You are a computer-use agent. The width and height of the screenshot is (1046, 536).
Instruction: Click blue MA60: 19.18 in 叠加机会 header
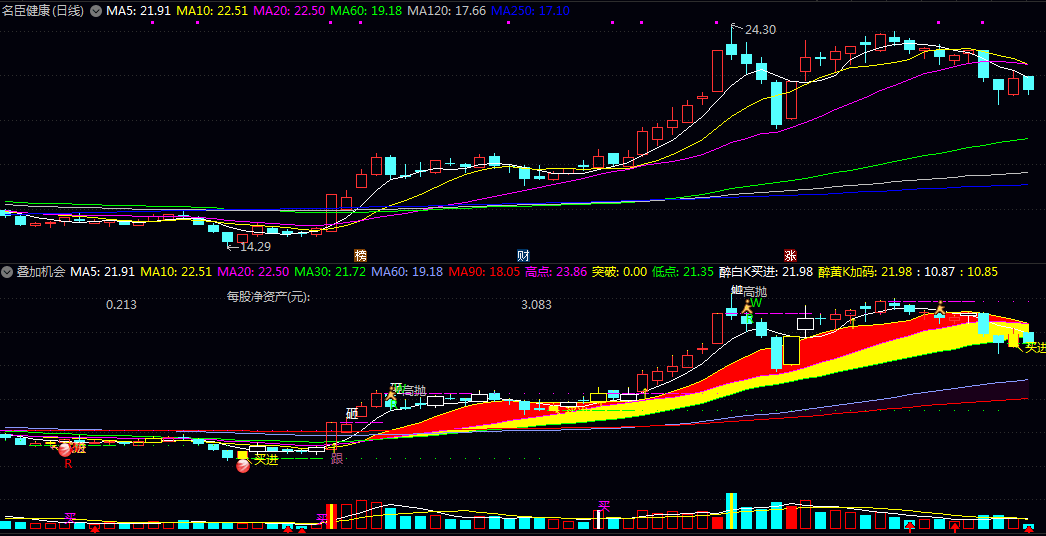407,272
